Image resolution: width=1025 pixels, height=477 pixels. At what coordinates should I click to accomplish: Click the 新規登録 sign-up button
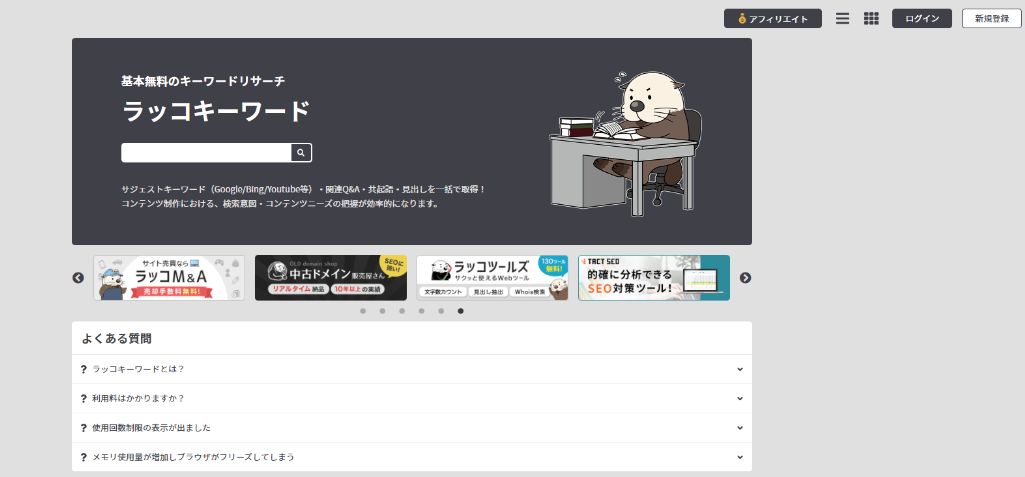coord(992,18)
